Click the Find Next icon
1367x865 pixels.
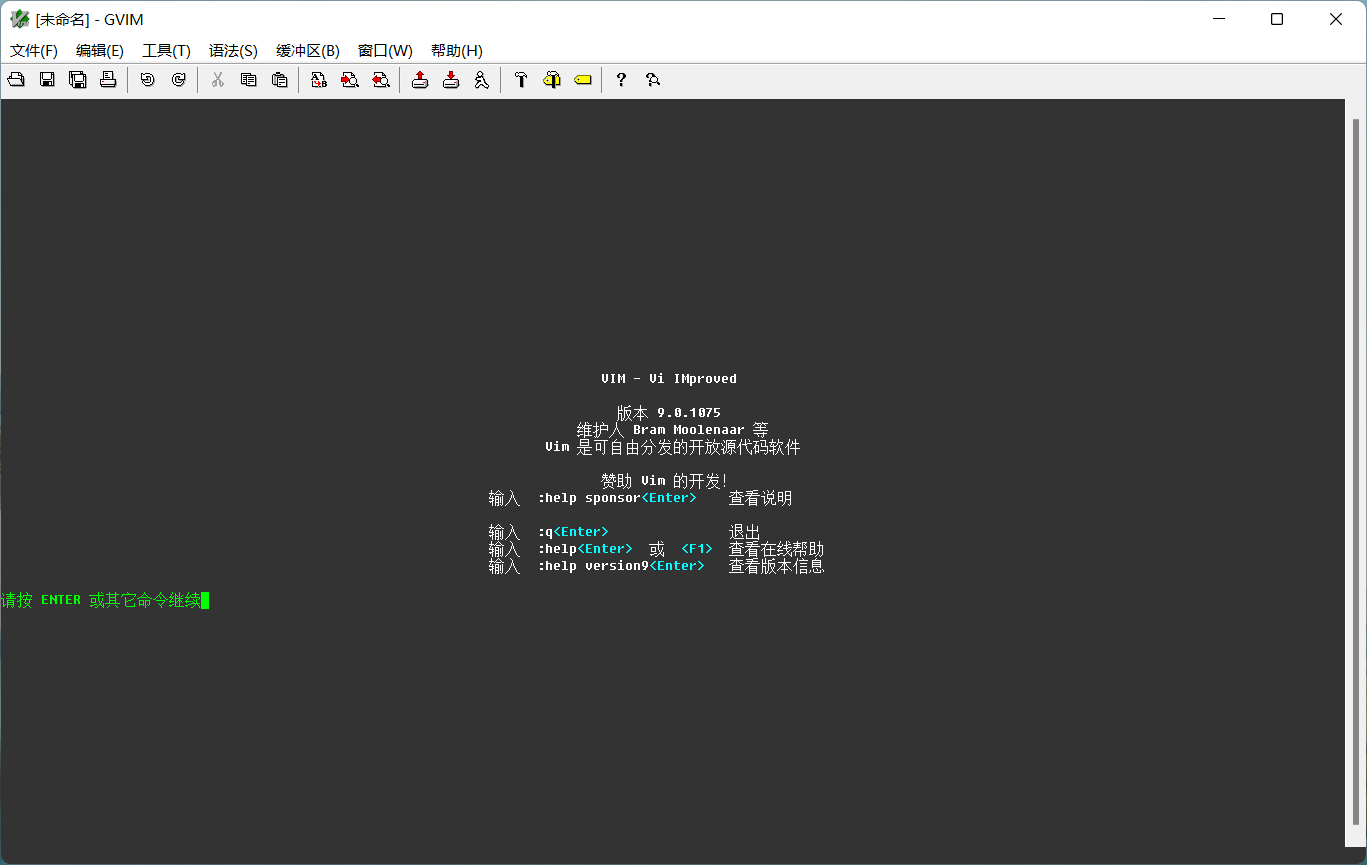(350, 80)
